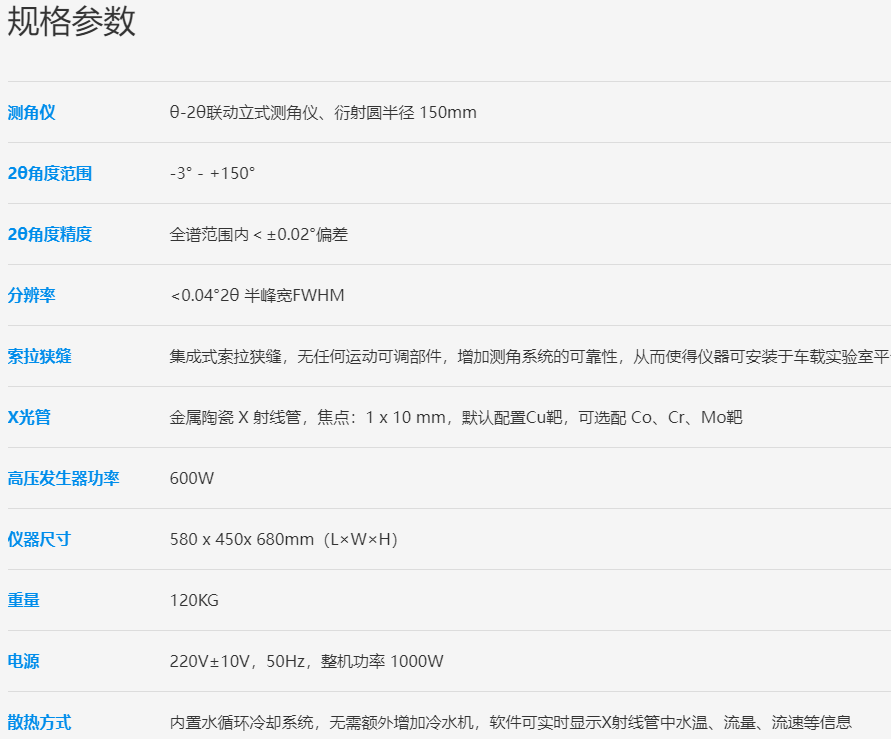Select the 分辨率 label
The height and width of the screenshot is (739, 891).
(x=31, y=295)
